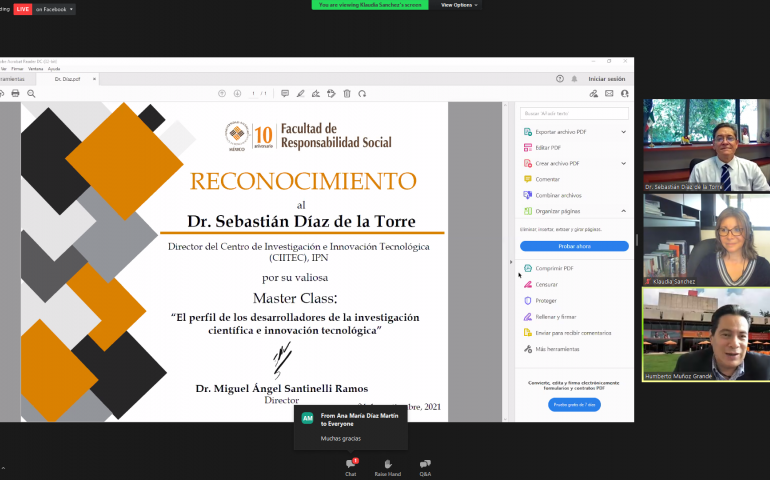Image resolution: width=770 pixels, height=480 pixels.
Task: Click the send by email envelope icon
Action: 609,93
